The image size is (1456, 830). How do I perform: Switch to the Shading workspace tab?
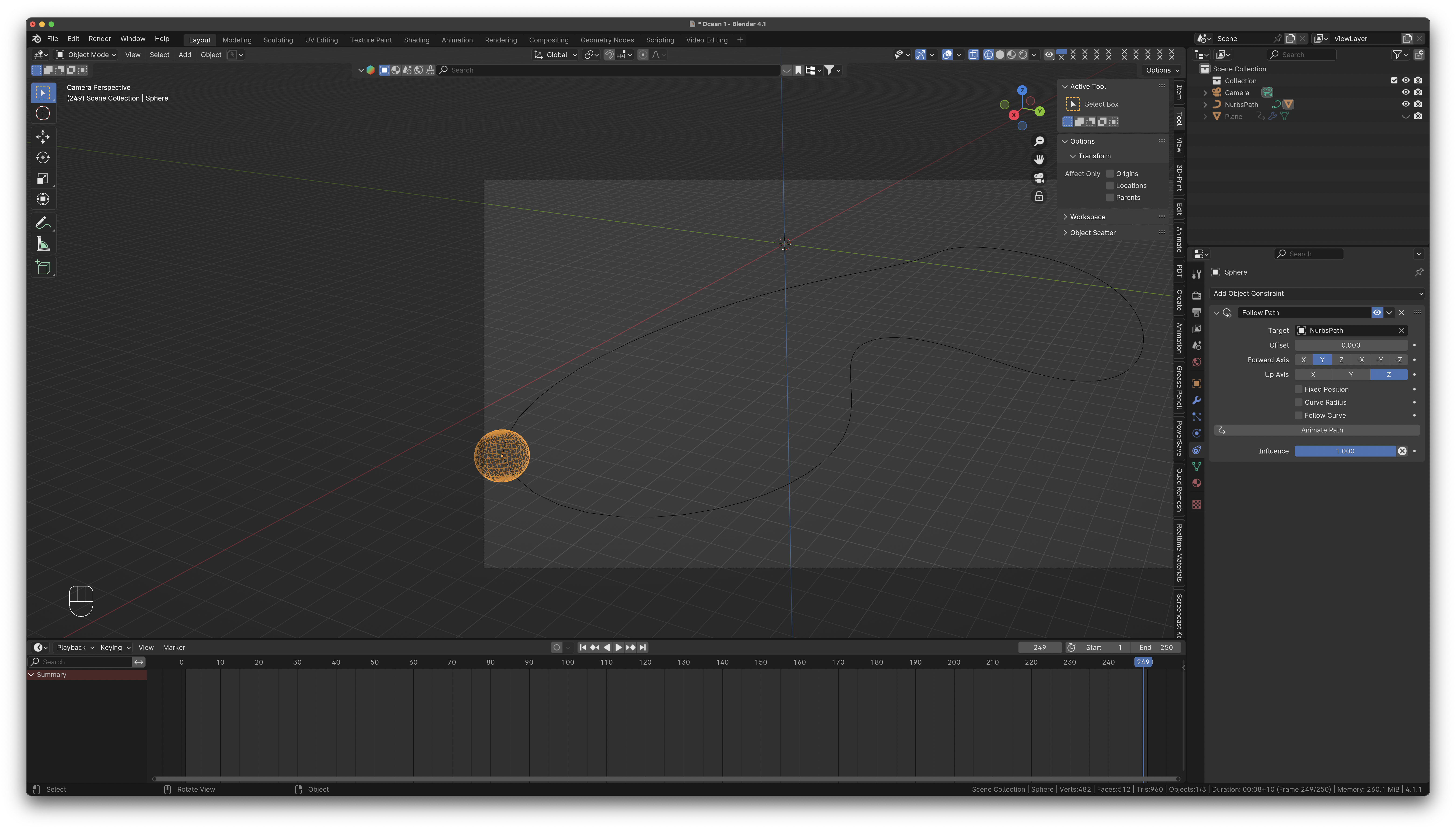pyautogui.click(x=417, y=40)
